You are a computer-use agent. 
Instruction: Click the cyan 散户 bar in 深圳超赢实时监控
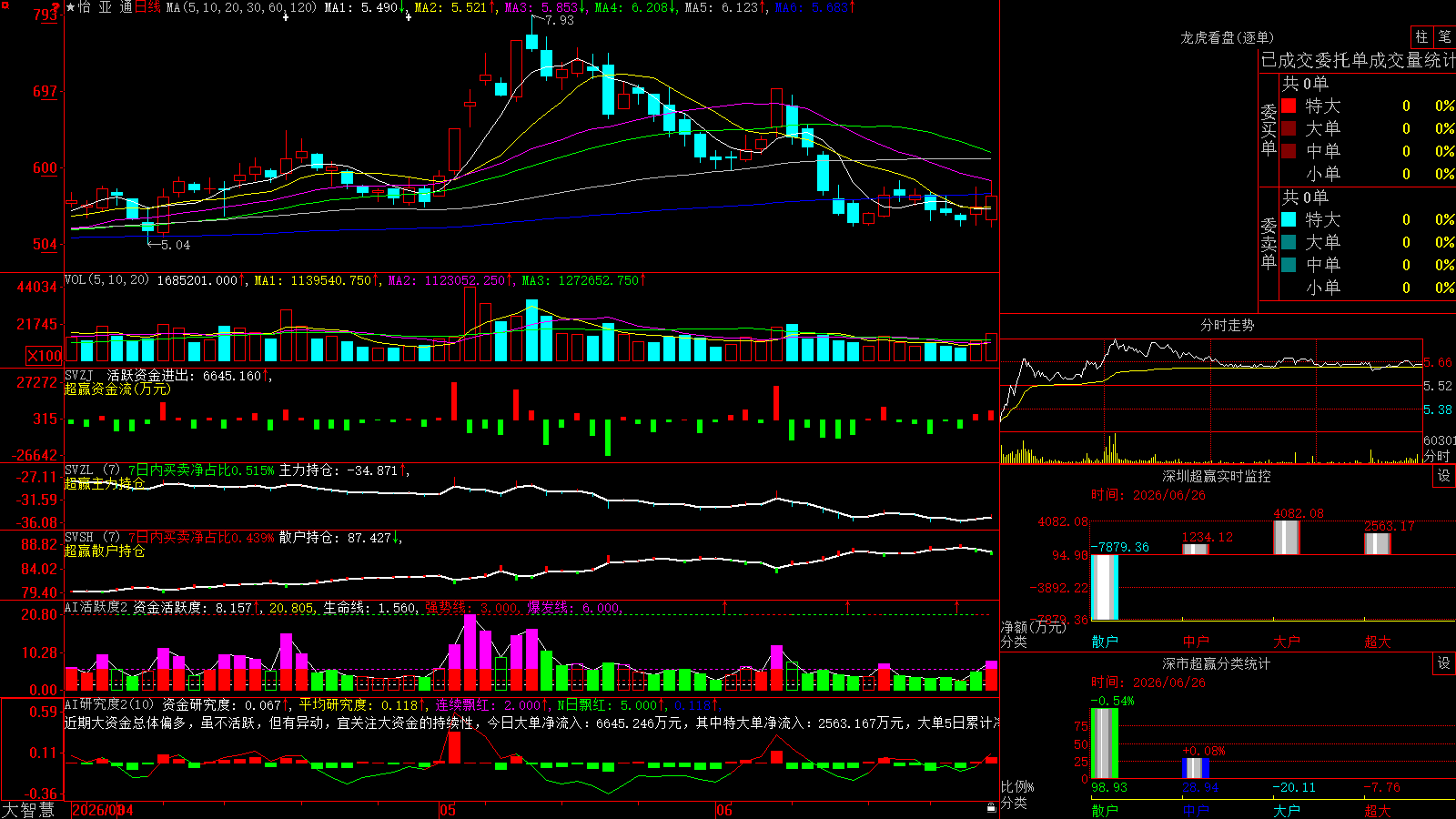point(1105,587)
